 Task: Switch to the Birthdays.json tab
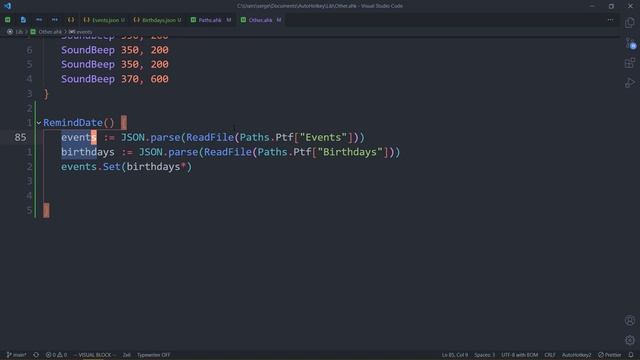tap(158, 20)
